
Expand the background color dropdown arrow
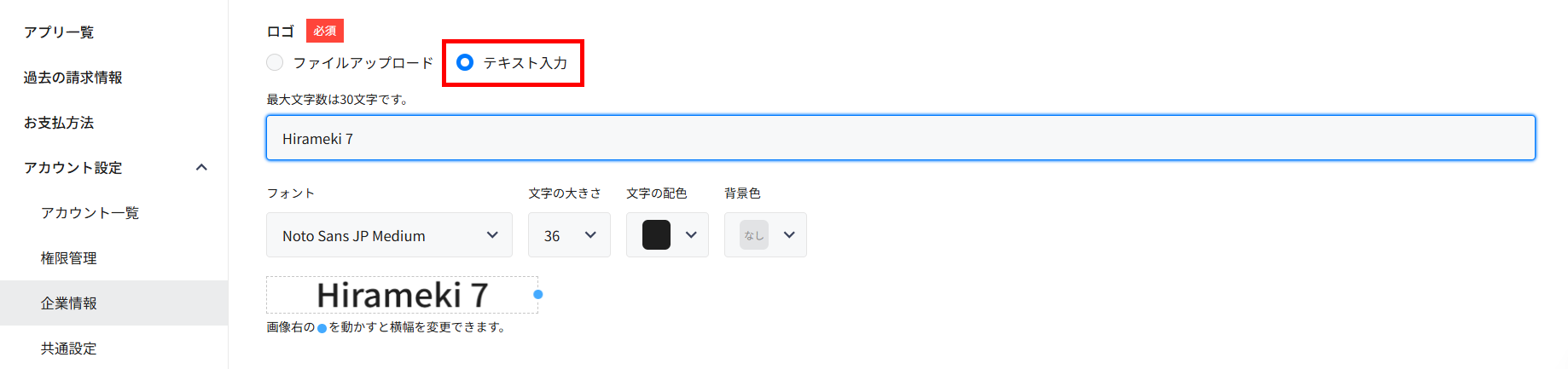tap(789, 235)
